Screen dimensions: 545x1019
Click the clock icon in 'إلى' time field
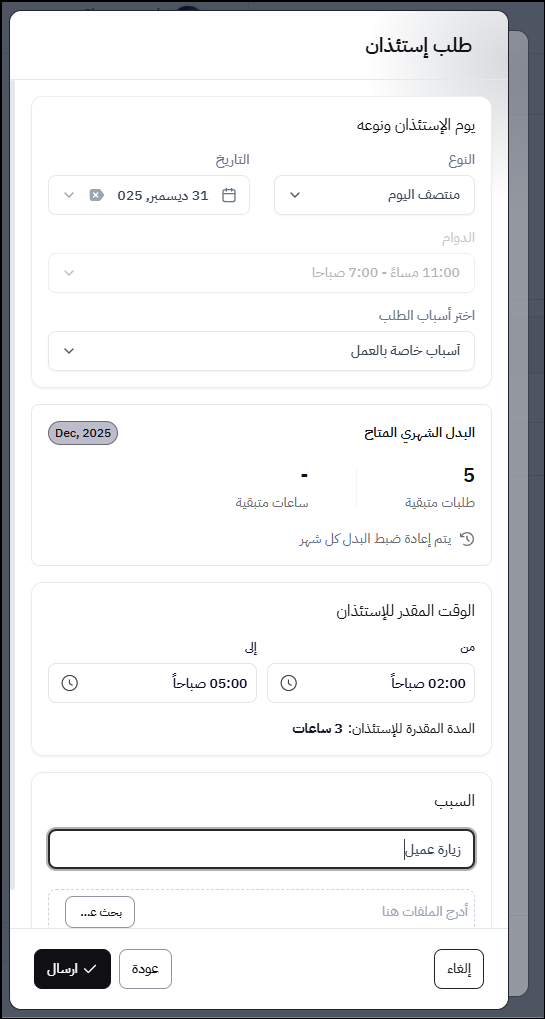pyautogui.click(x=70, y=683)
